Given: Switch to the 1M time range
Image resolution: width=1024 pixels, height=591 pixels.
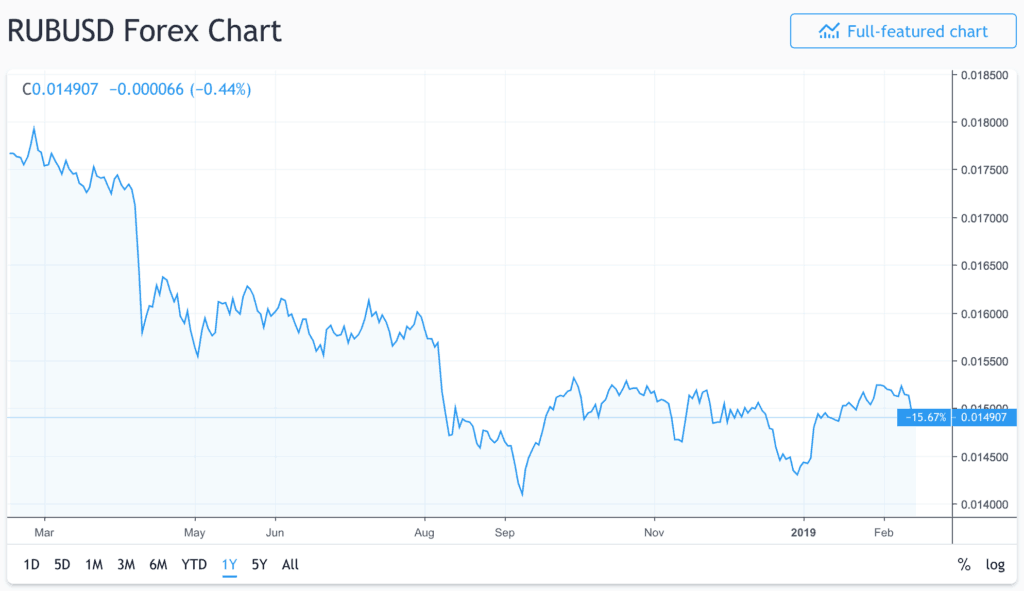Looking at the screenshot, I should click(94, 564).
